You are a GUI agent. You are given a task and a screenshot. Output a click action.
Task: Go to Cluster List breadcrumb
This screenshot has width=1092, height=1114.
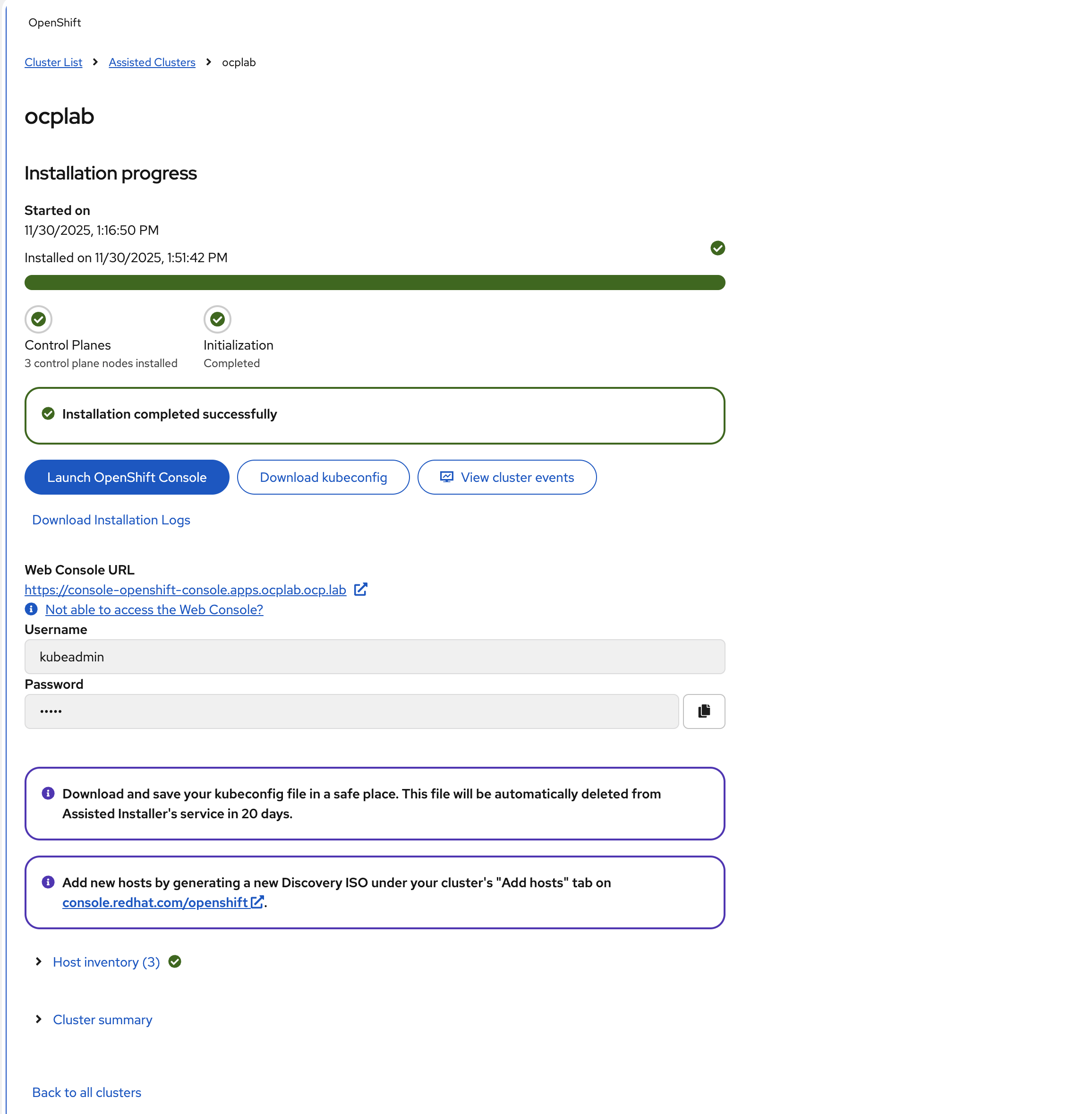pyautogui.click(x=53, y=62)
